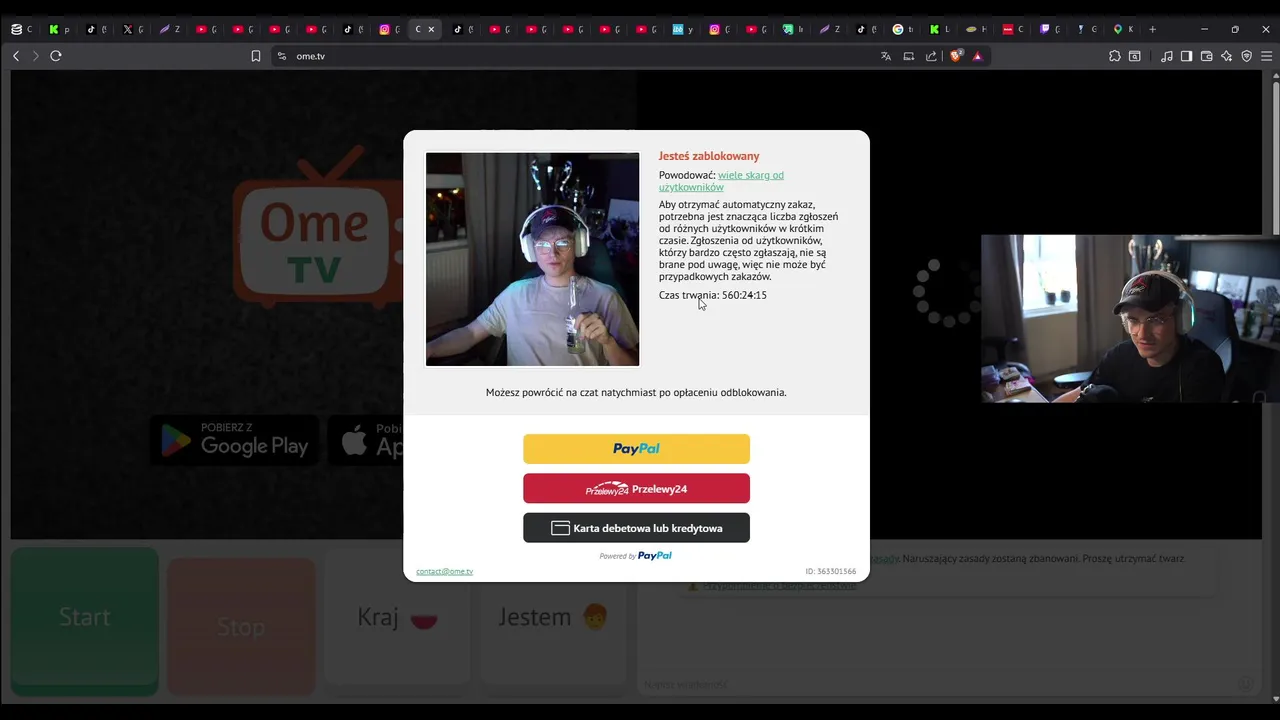The image size is (1280, 720).
Task: Toggle the browser sidebar panel icon
Action: (1186, 56)
